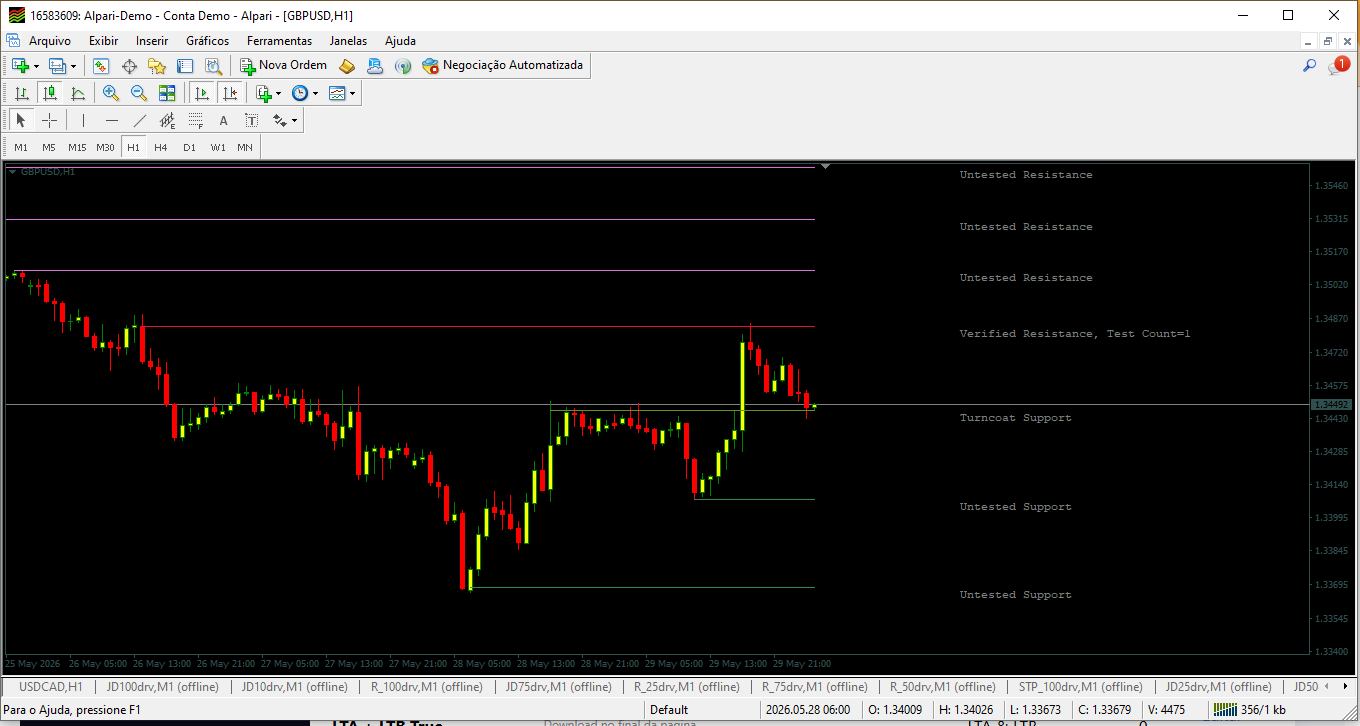1360x726 pixels.
Task: Zoom in on the chart
Action: [111, 93]
